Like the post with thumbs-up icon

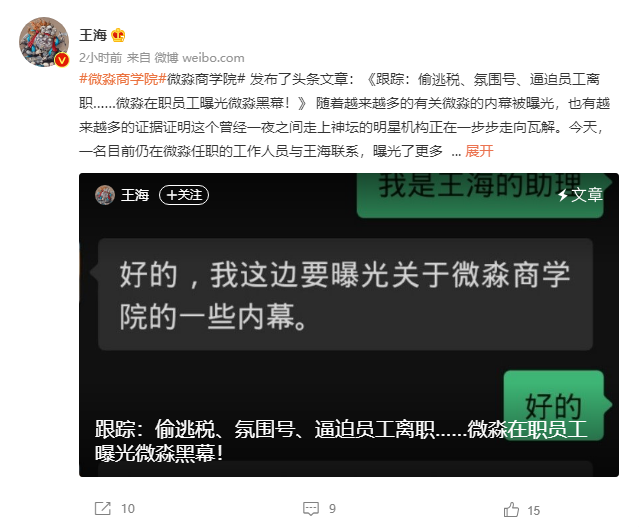point(511,509)
